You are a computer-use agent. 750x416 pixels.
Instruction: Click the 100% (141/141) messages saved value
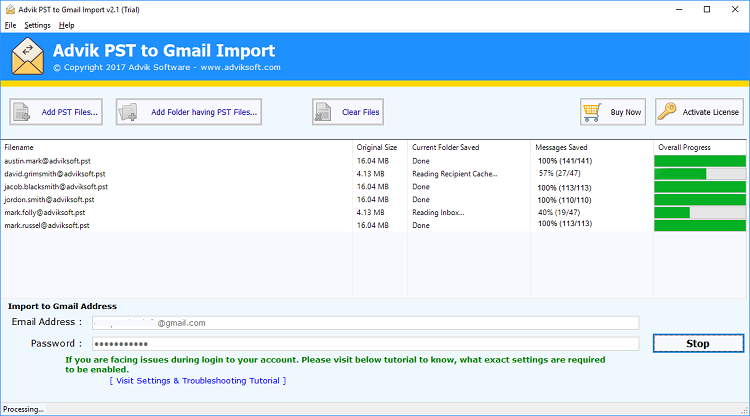point(565,161)
